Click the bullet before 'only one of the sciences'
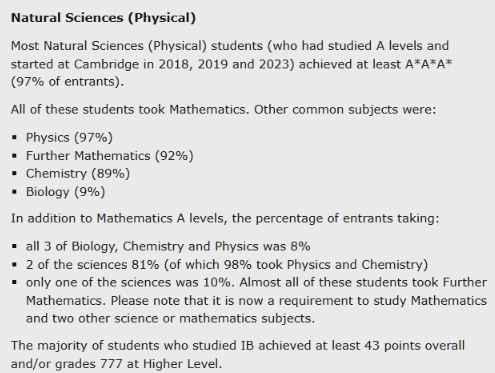The width and height of the screenshot is (495, 373). pos(14,282)
